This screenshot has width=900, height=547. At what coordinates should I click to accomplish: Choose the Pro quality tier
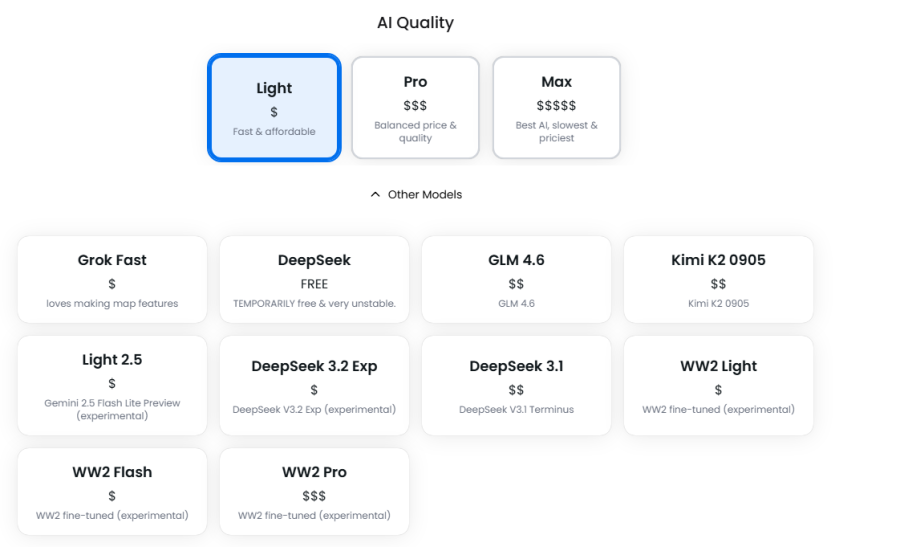(415, 107)
